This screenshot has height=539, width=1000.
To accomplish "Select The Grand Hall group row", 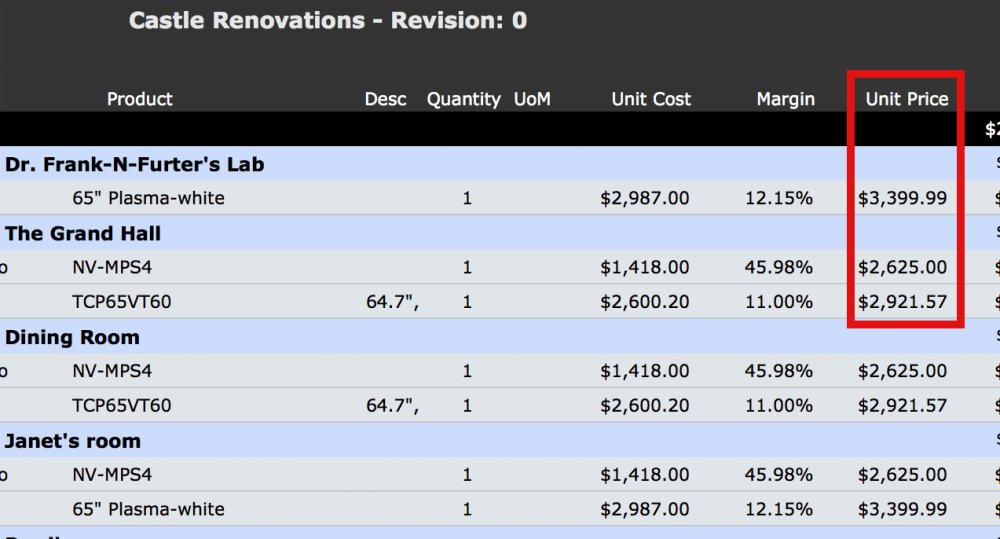I will click(83, 233).
